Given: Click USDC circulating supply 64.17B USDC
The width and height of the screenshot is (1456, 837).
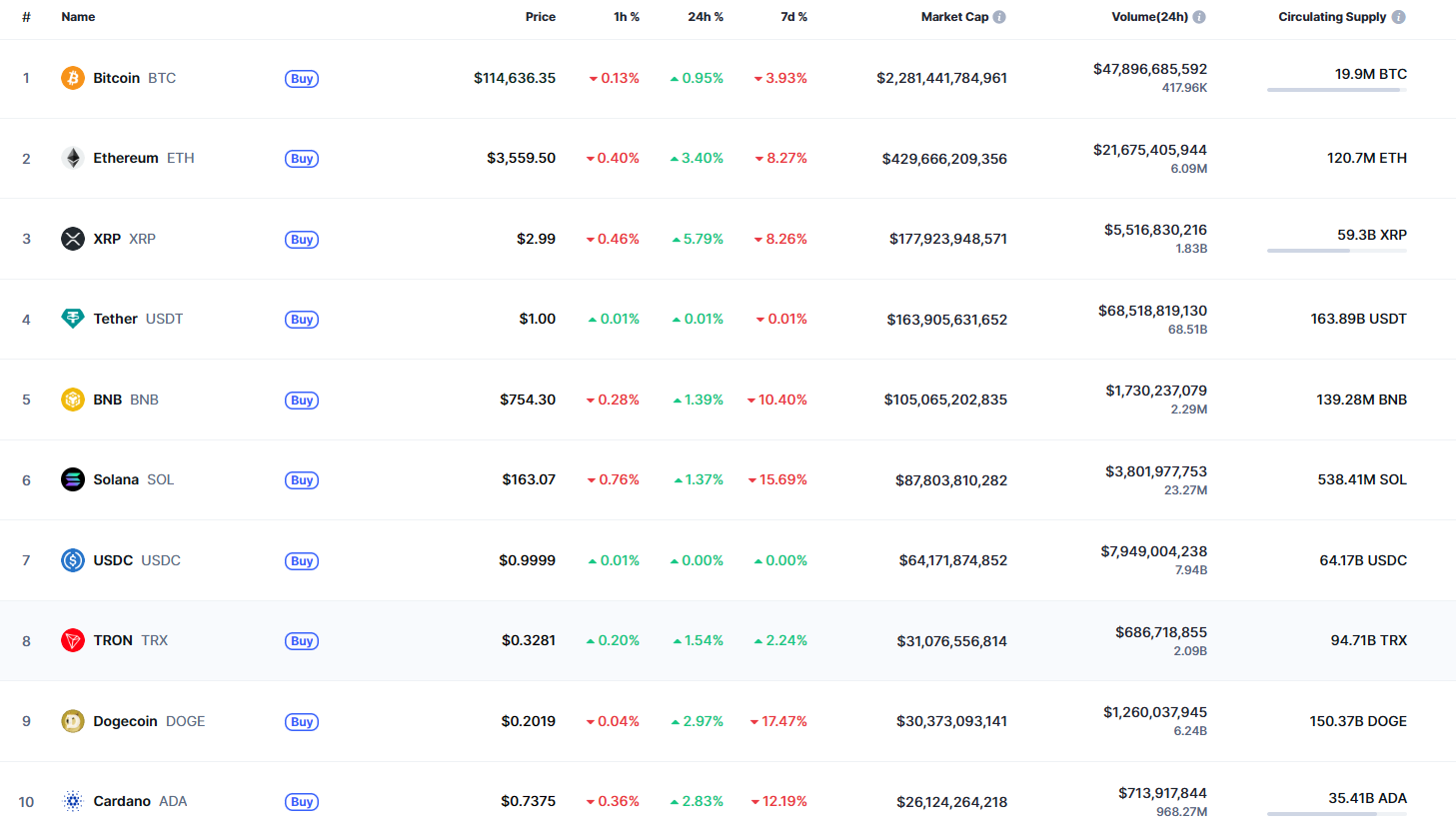Looking at the screenshot, I should [x=1363, y=560].
